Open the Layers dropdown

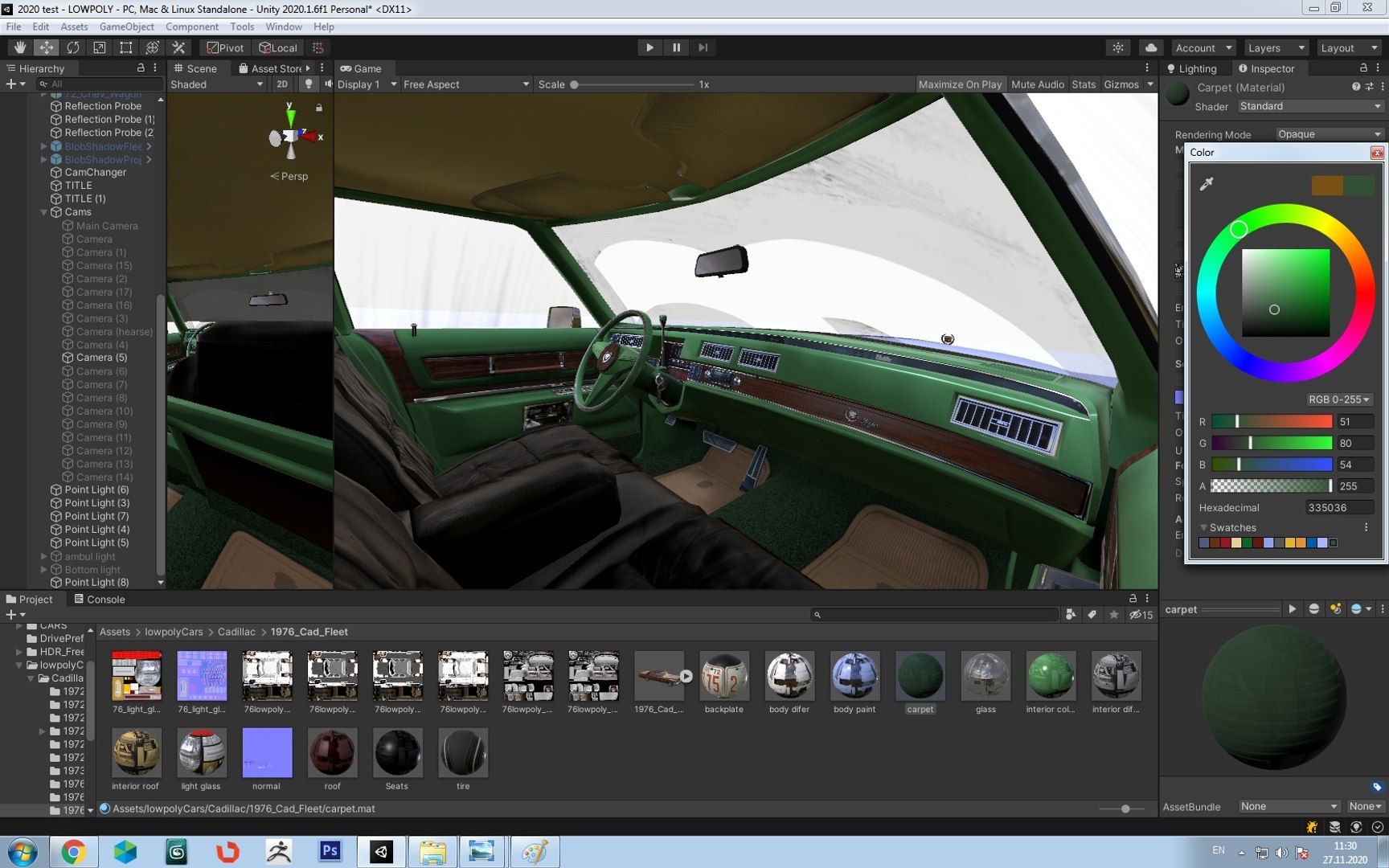point(1276,47)
